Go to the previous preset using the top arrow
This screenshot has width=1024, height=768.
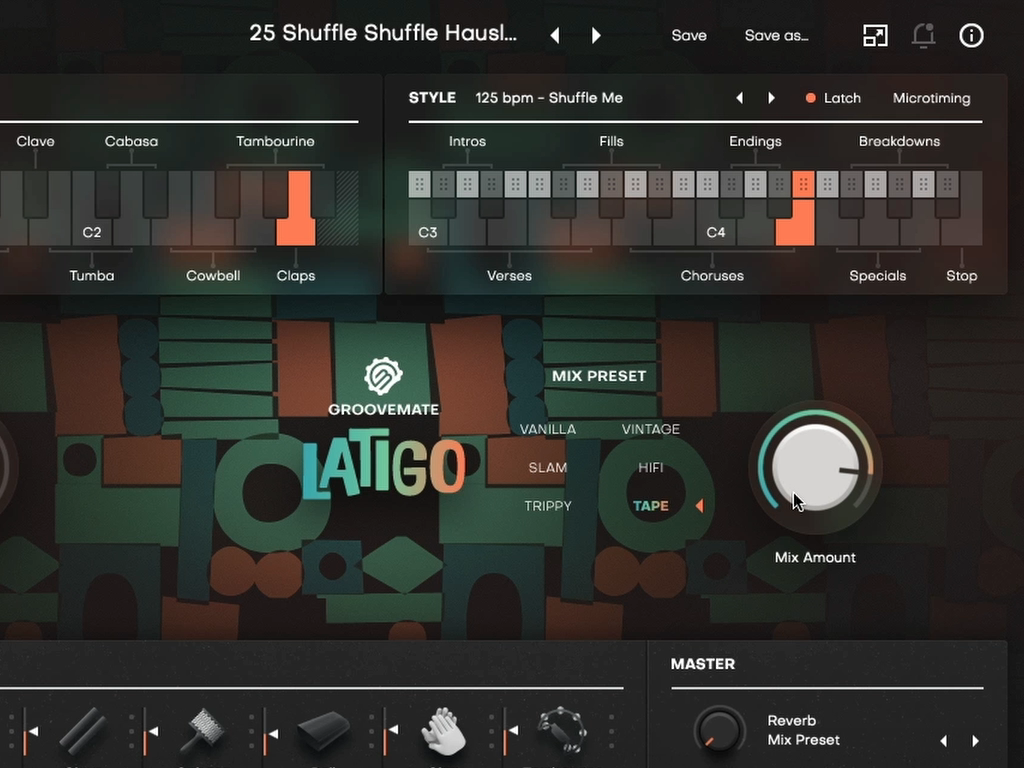coord(555,35)
